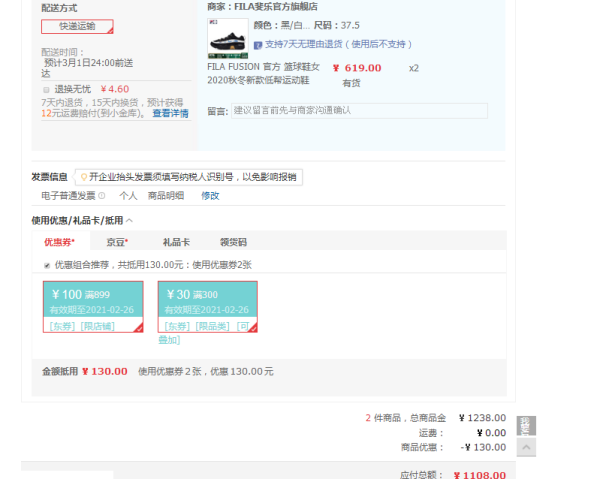This screenshot has height=479, width=600.
Task: Collapse the 使用优惠/礼品卡/抵用 section
Action: coord(129,220)
